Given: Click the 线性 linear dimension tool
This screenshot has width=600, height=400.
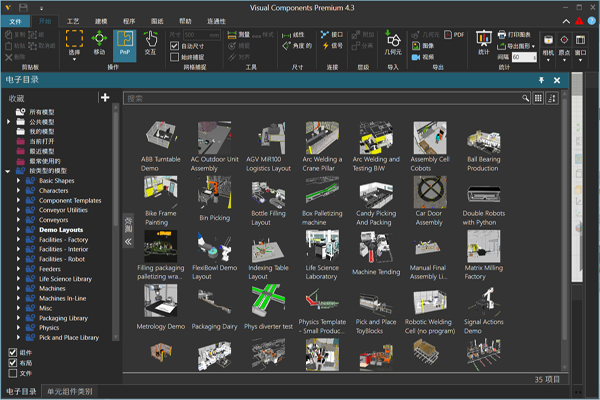Looking at the screenshot, I should [x=293, y=35].
